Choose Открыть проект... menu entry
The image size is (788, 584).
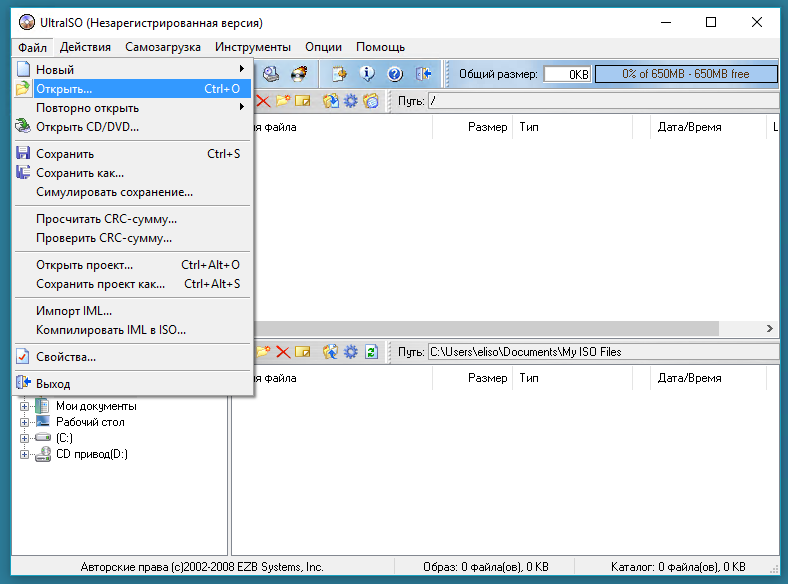pyautogui.click(x=133, y=265)
